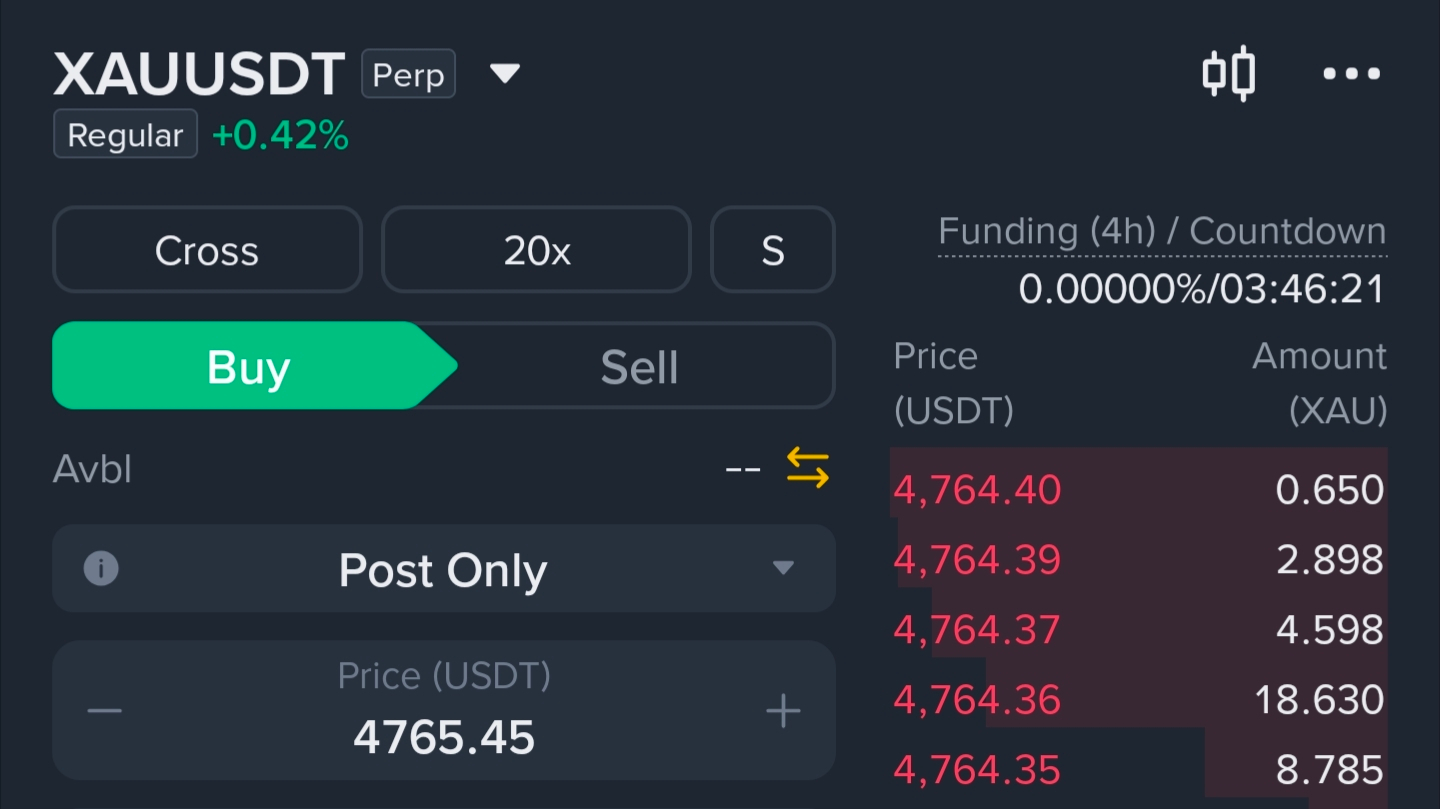
Task: Change the 20x leverage setting
Action: (x=536, y=250)
